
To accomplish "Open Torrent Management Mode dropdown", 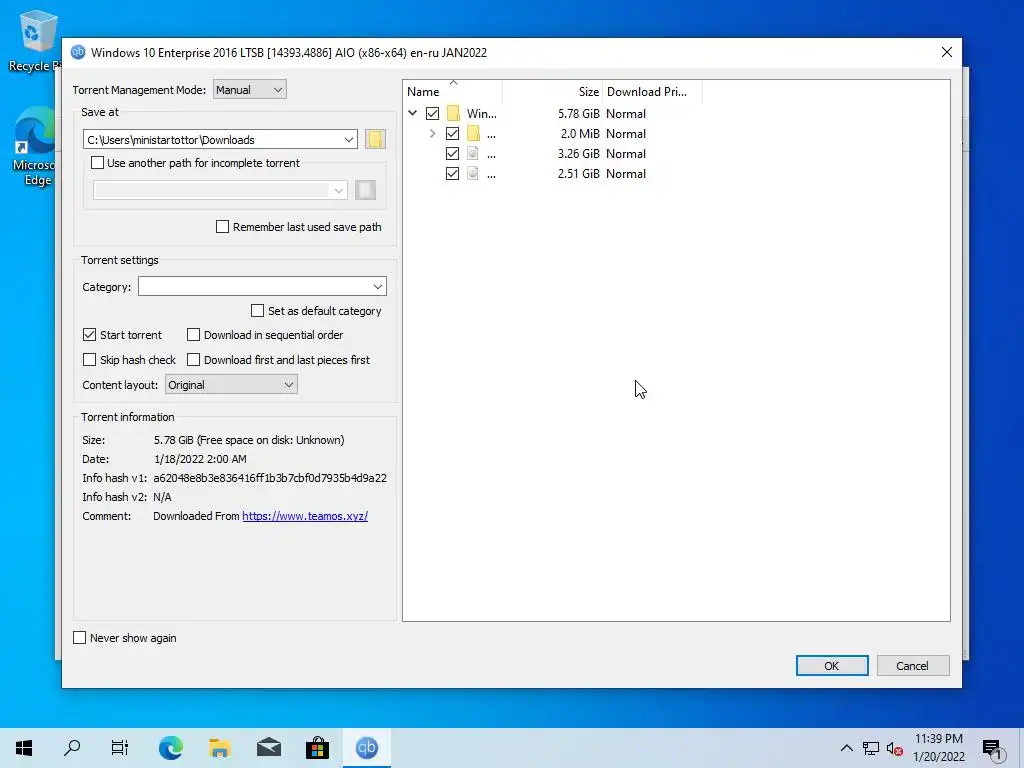I will [x=249, y=89].
